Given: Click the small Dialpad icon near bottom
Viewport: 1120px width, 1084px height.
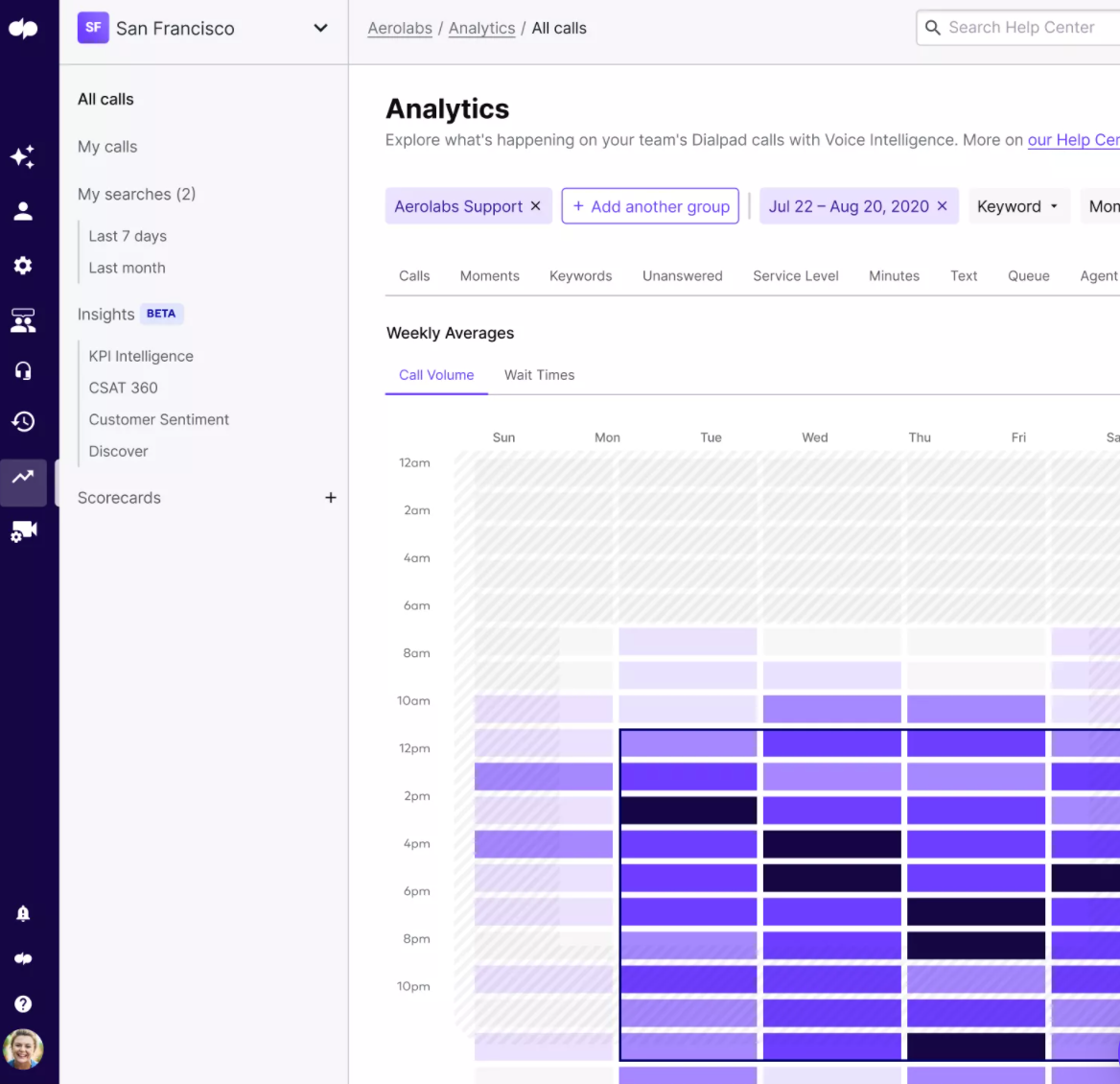Looking at the screenshot, I should (23, 959).
